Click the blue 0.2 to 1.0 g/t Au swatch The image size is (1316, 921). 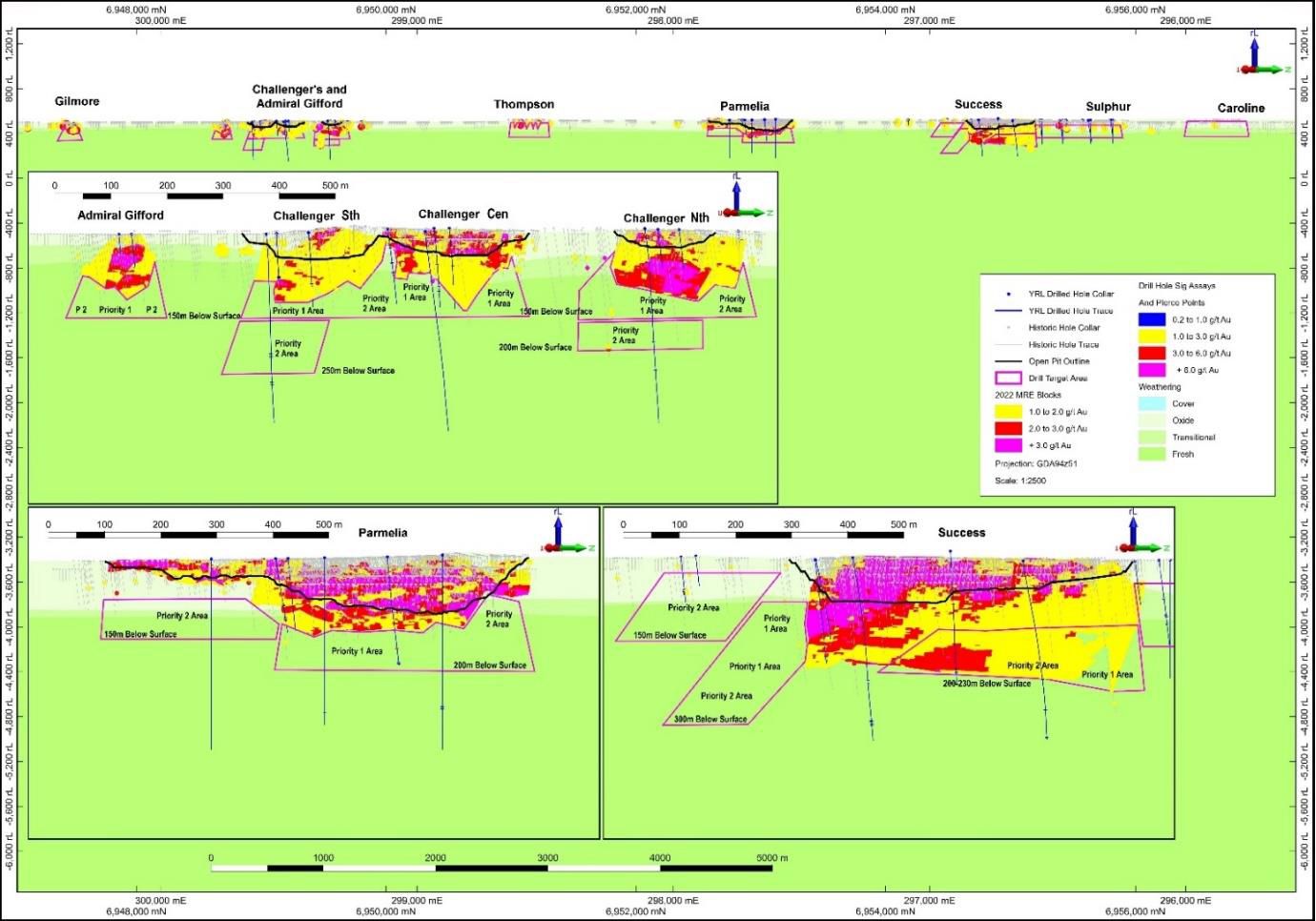[1152, 319]
